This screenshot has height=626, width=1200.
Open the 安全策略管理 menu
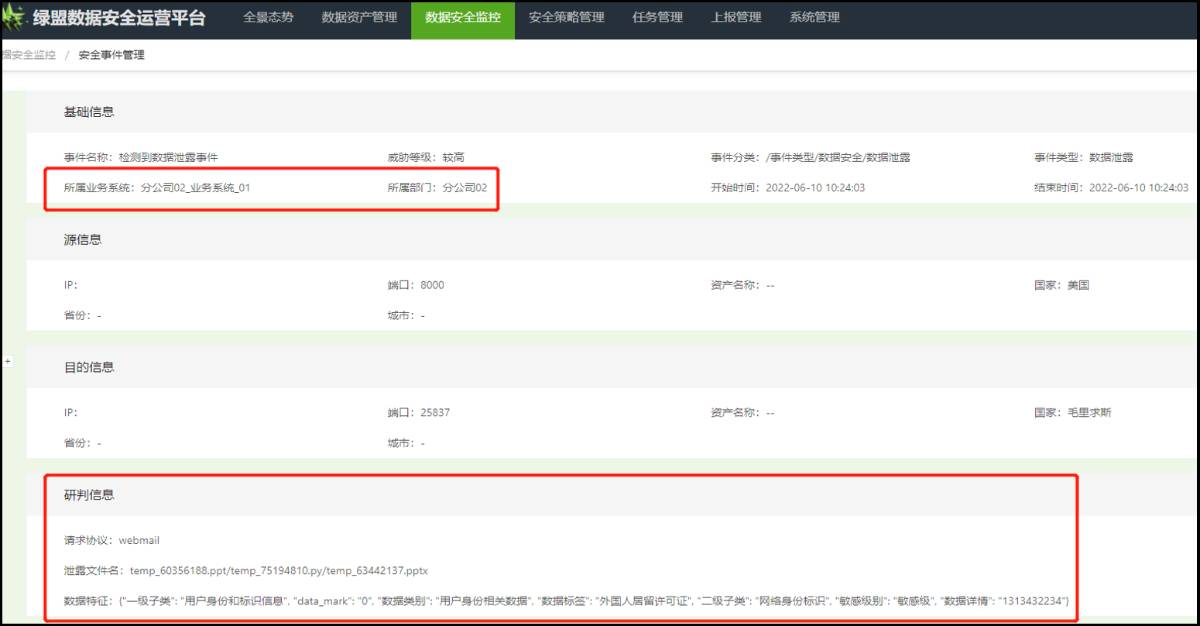pyautogui.click(x=567, y=18)
